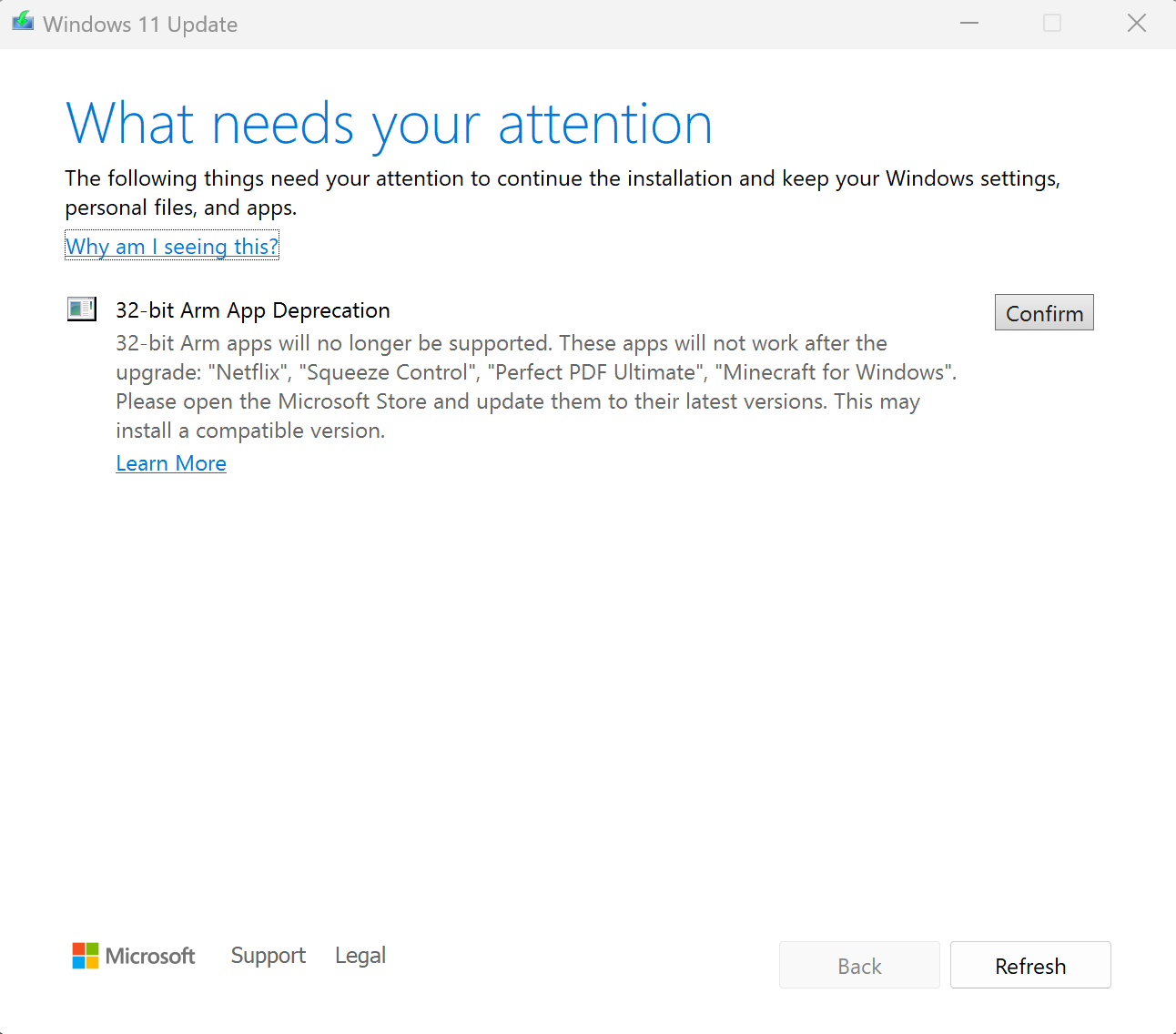The height and width of the screenshot is (1034, 1176).
Task: Click the Windows 11 Update title bar icon
Action: [x=23, y=22]
